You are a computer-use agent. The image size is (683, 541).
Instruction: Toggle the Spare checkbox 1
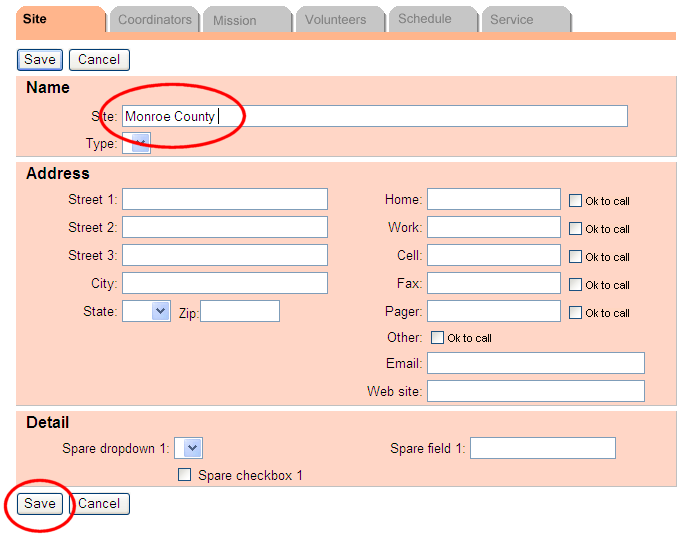[x=184, y=475]
